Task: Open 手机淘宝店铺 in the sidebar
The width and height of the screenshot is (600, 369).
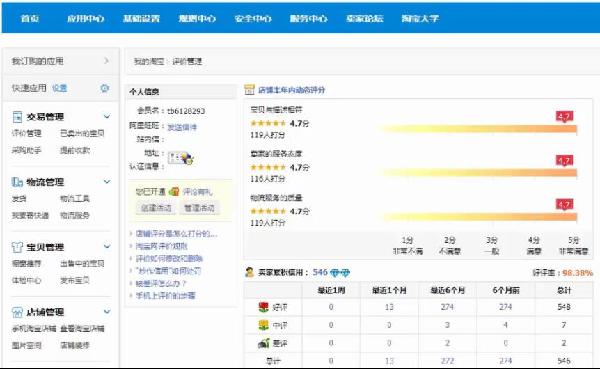Action: tap(34, 328)
